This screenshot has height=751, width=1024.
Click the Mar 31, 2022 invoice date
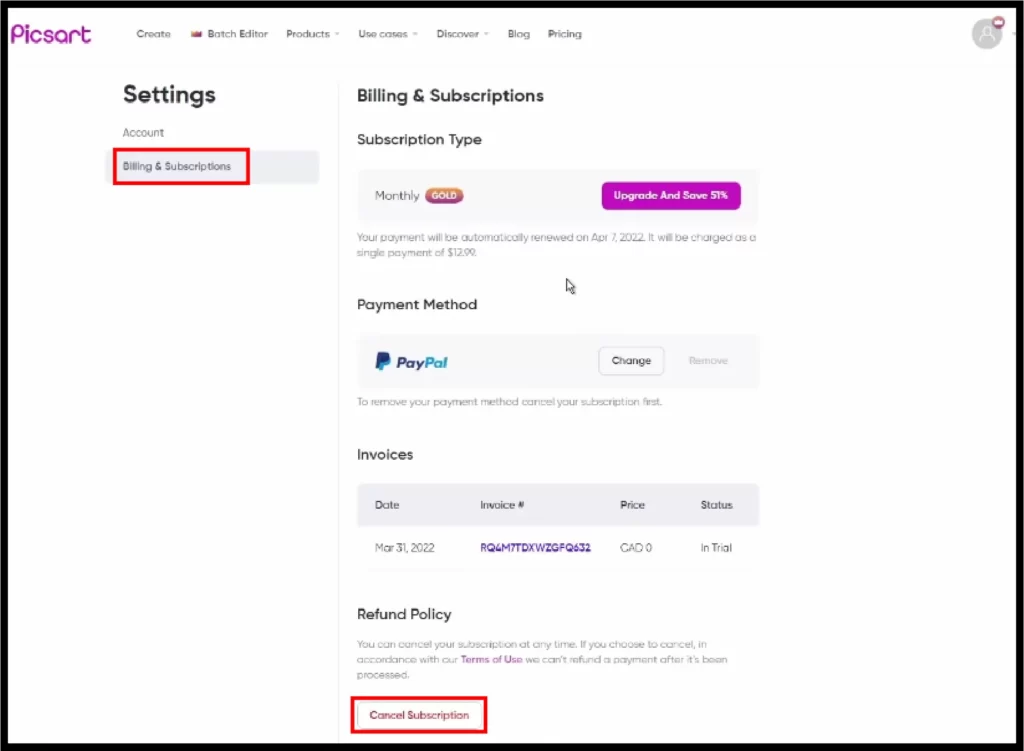[404, 548]
